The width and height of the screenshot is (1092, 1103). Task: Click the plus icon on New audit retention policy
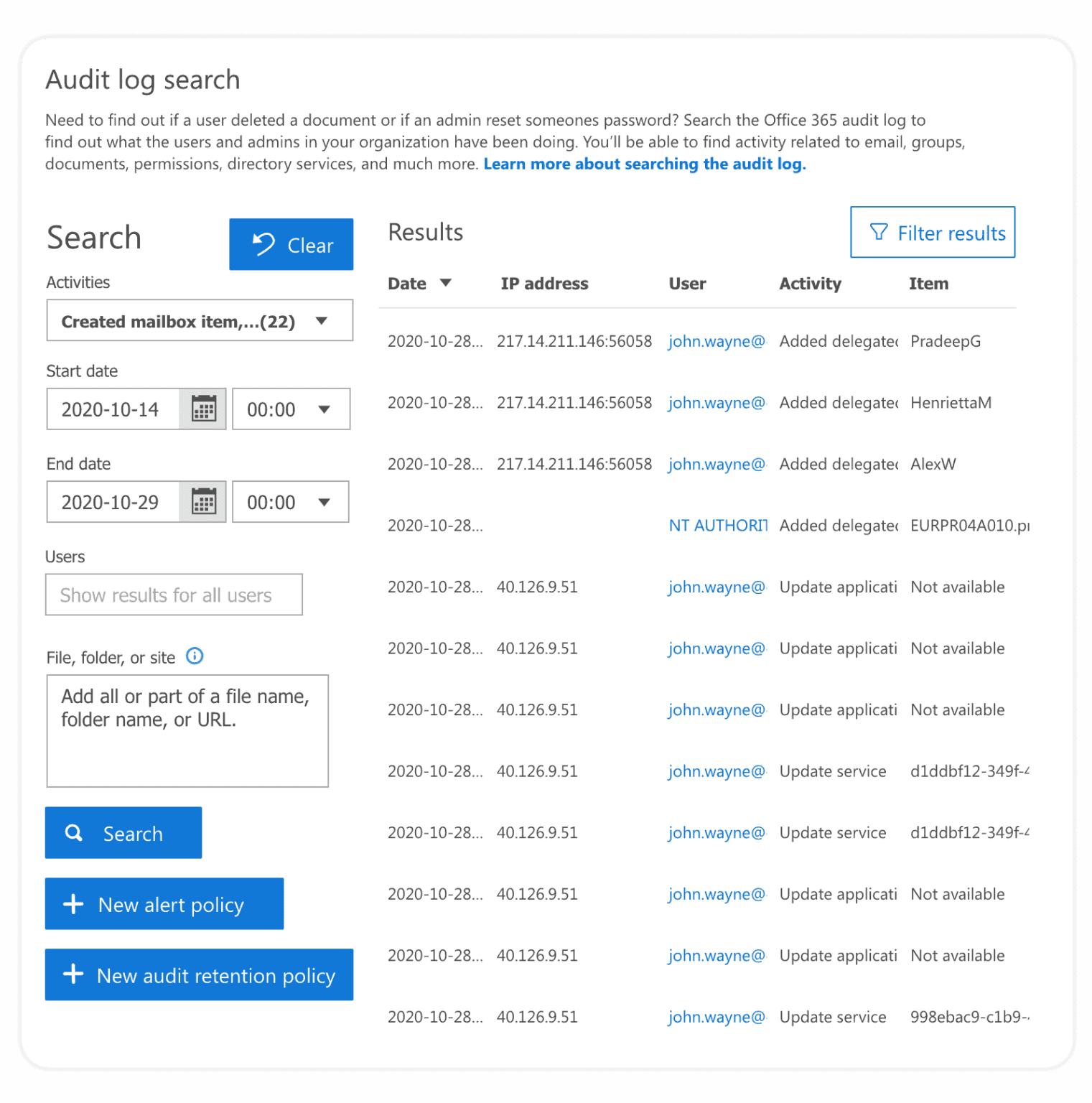click(x=73, y=974)
